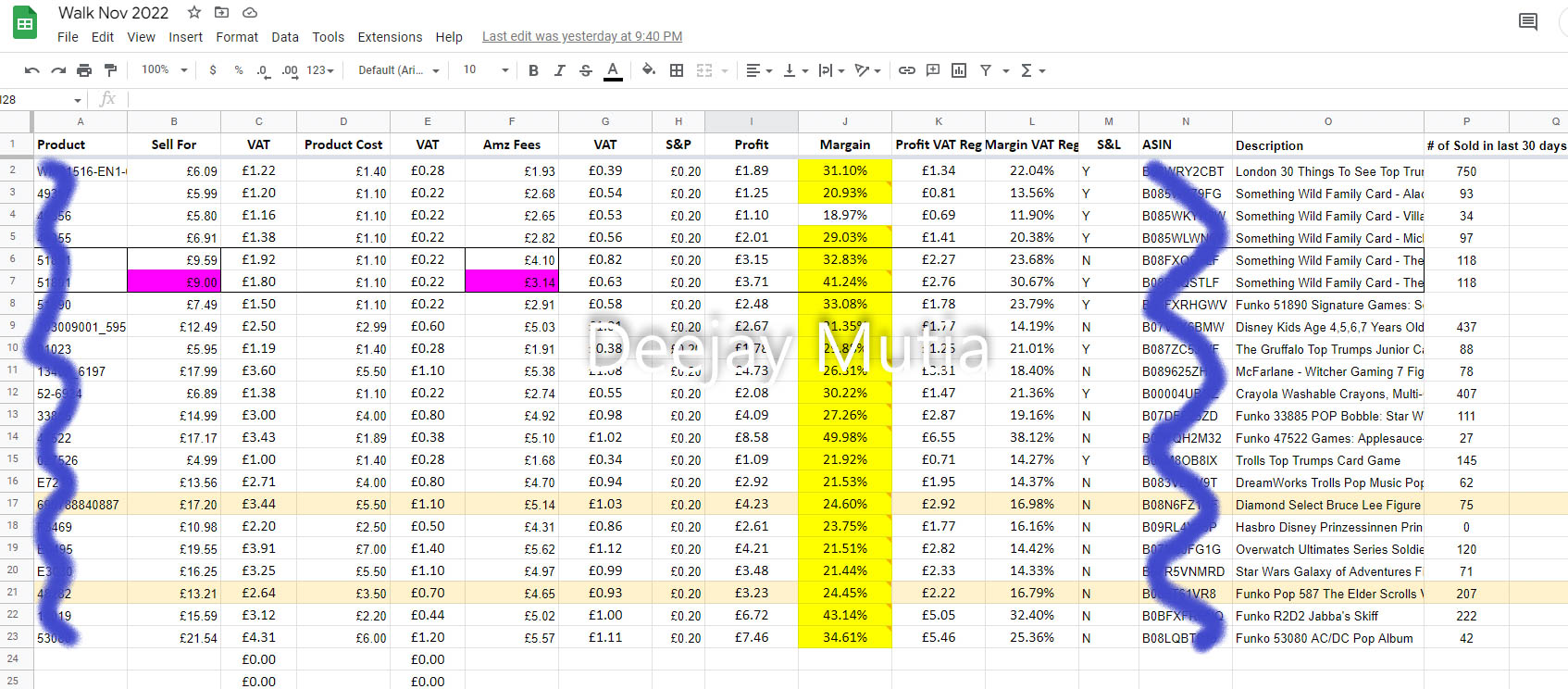Open the font size dropdown
Image resolution: width=1568 pixels, height=689 pixels.
click(486, 70)
